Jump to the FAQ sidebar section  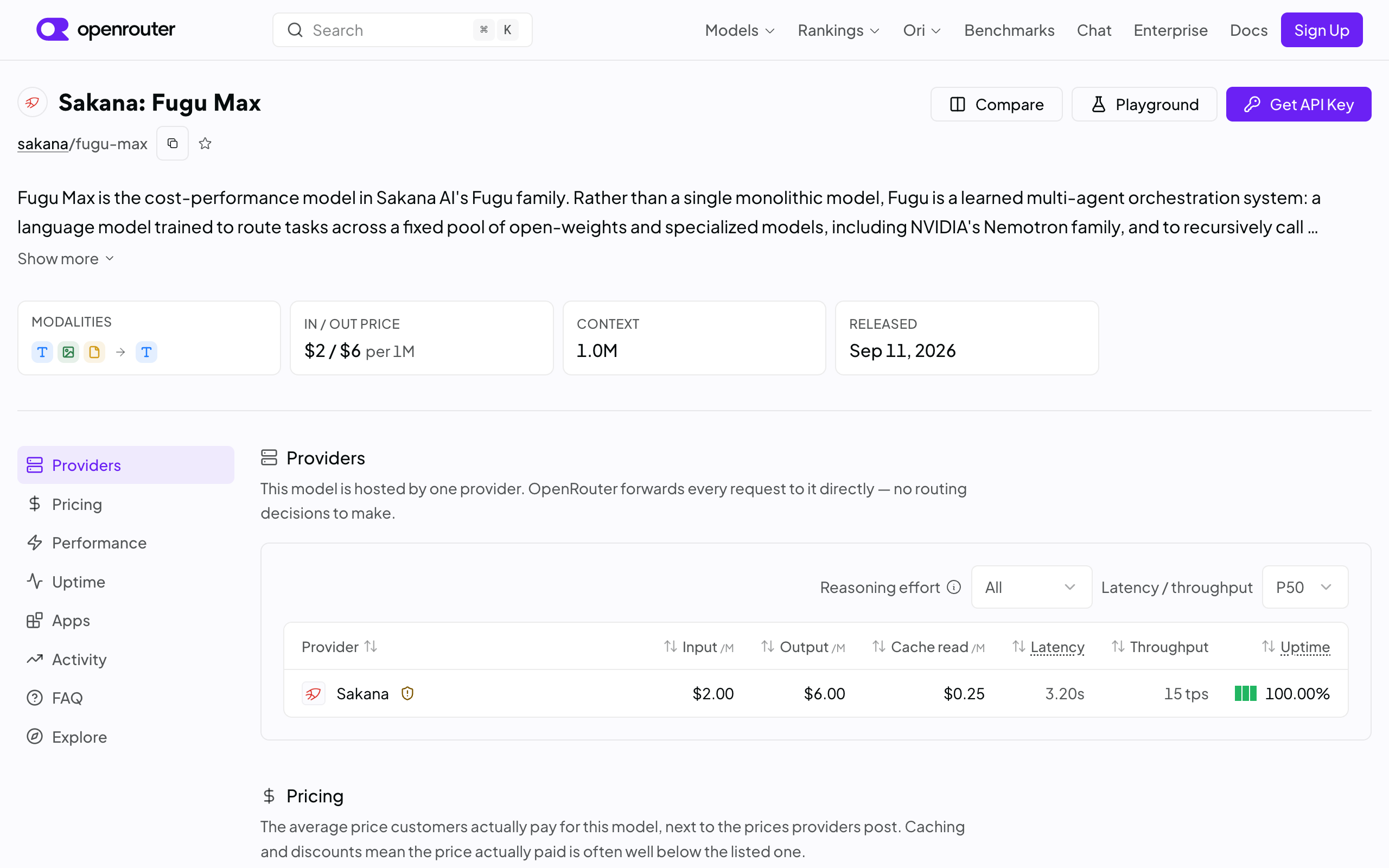click(126, 698)
